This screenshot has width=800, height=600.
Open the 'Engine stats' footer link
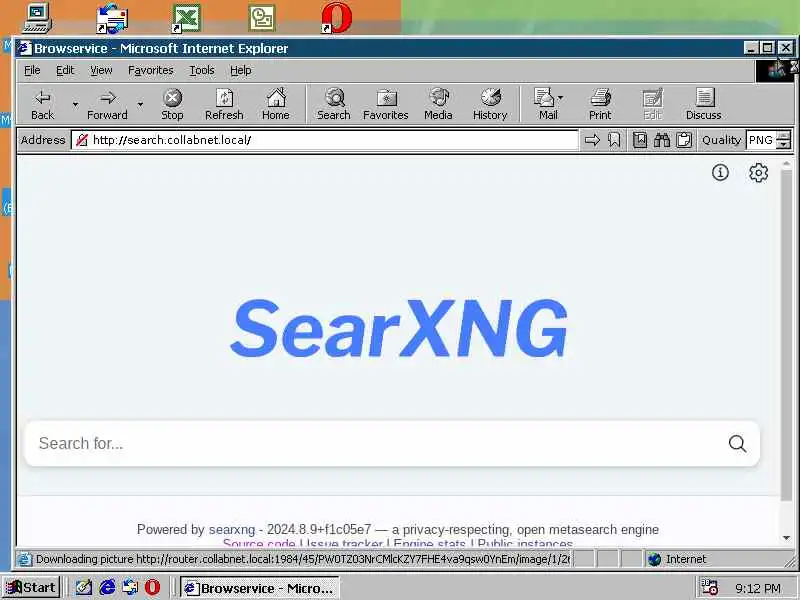430,543
